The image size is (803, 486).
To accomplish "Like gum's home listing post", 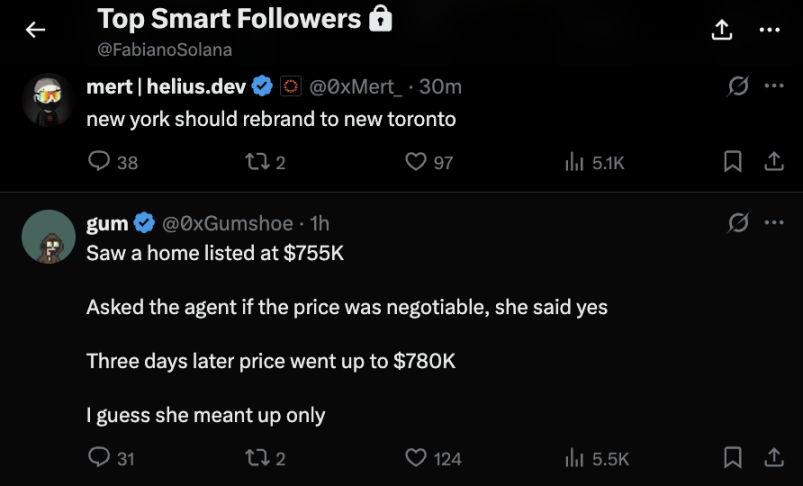I will (416, 458).
